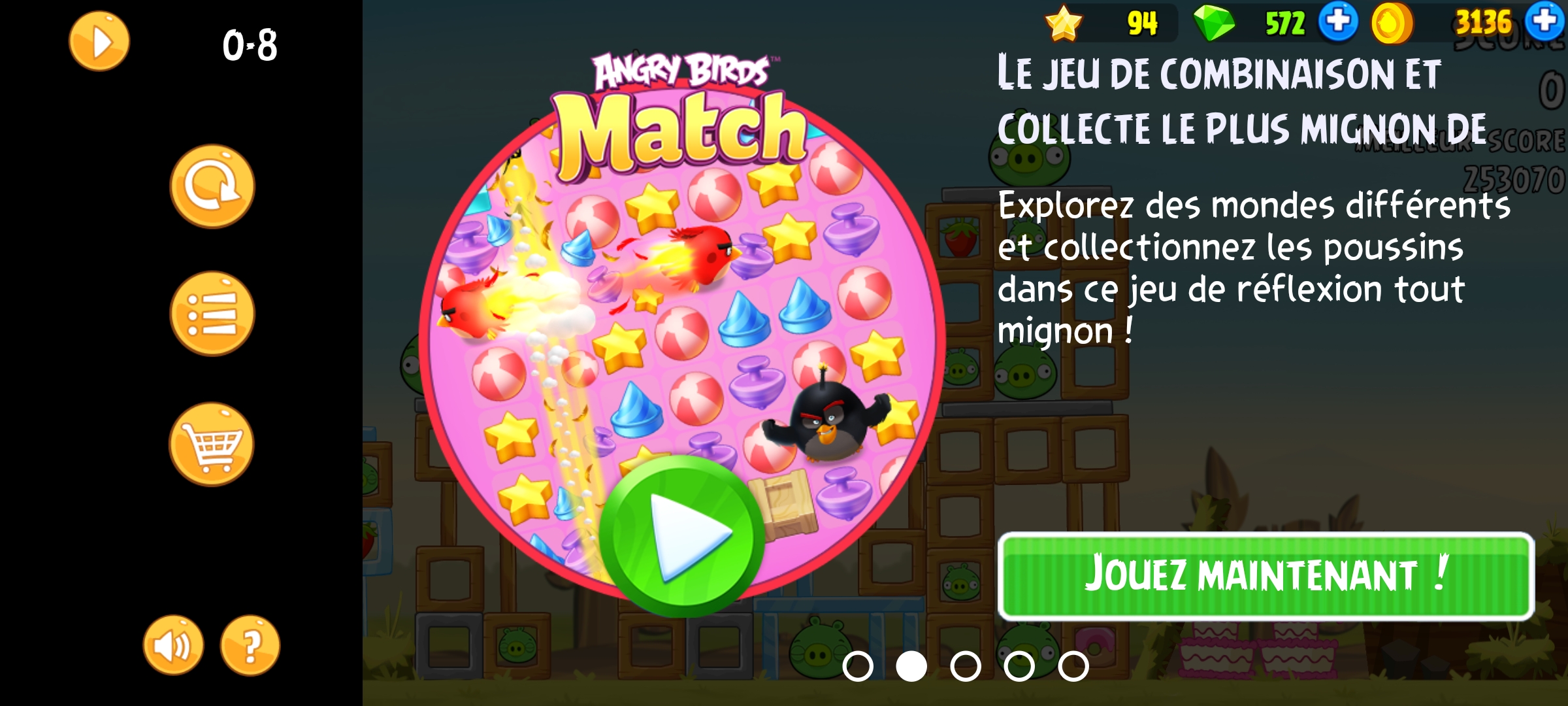Image resolution: width=1568 pixels, height=706 pixels.
Task: Select the fourth carousel page dot
Action: (1019, 666)
